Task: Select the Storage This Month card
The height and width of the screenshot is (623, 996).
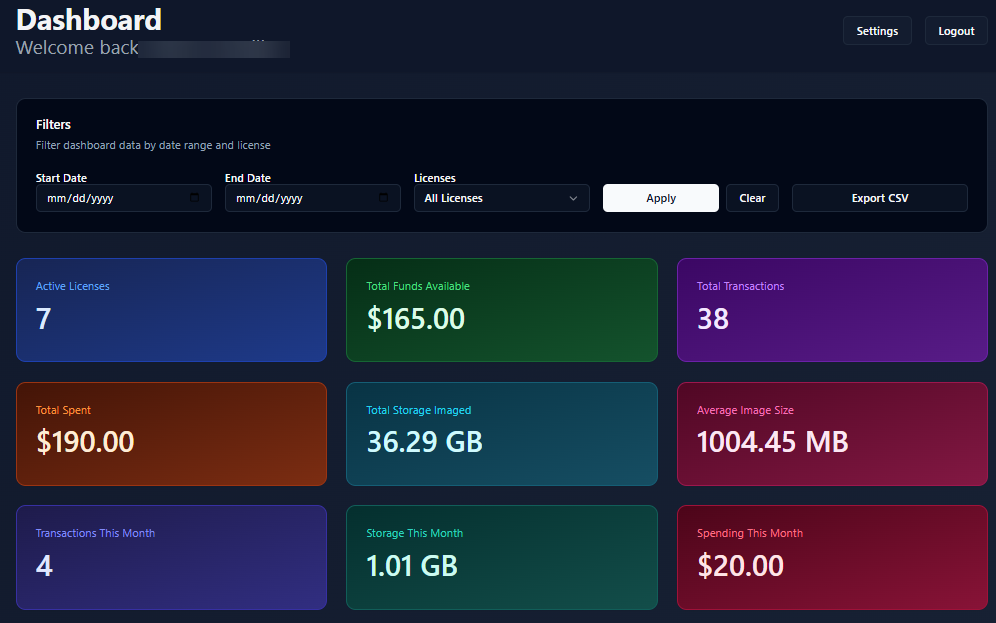Action: (501, 557)
